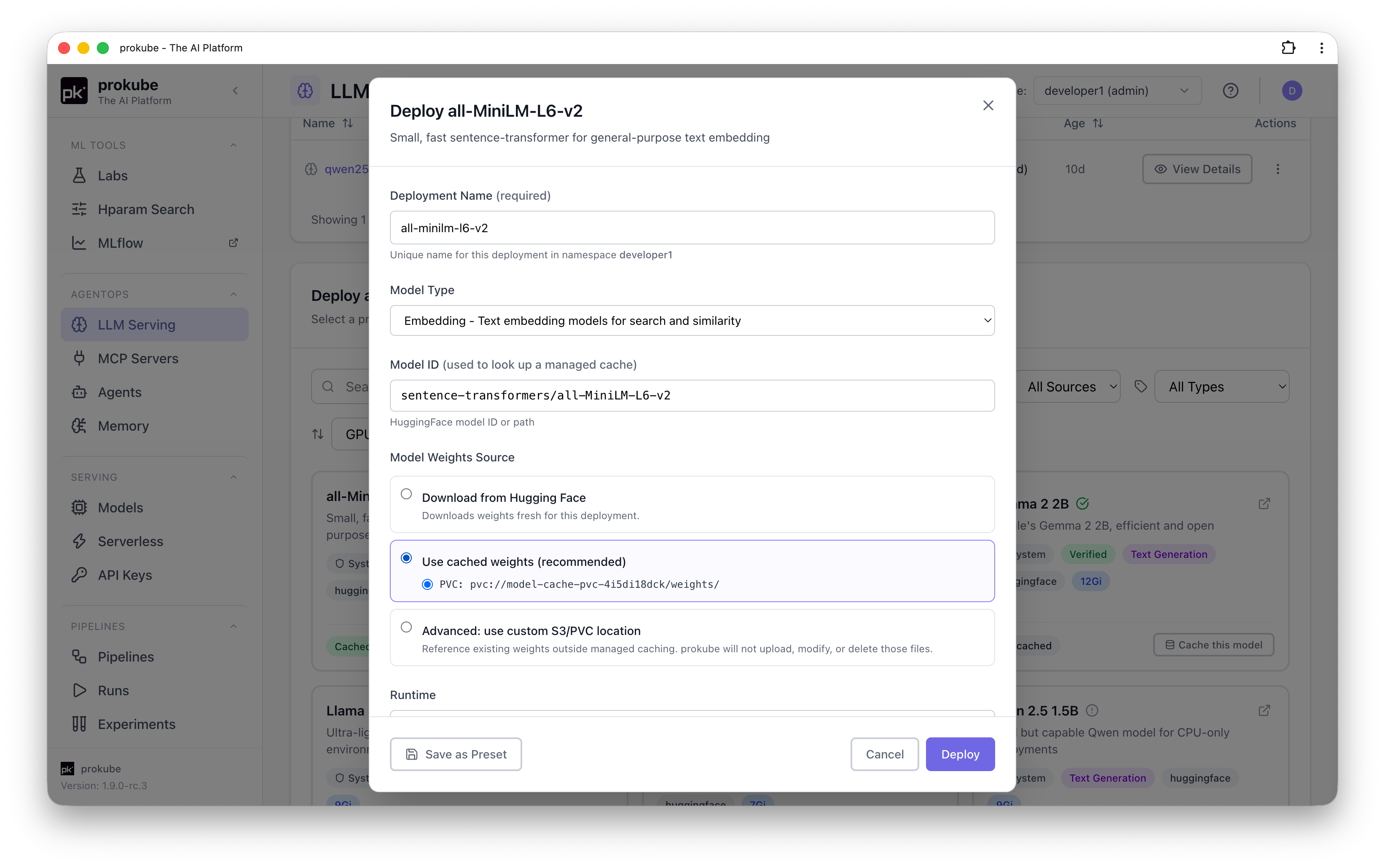
Task: Click the user avatar D icon
Action: pos(1291,91)
